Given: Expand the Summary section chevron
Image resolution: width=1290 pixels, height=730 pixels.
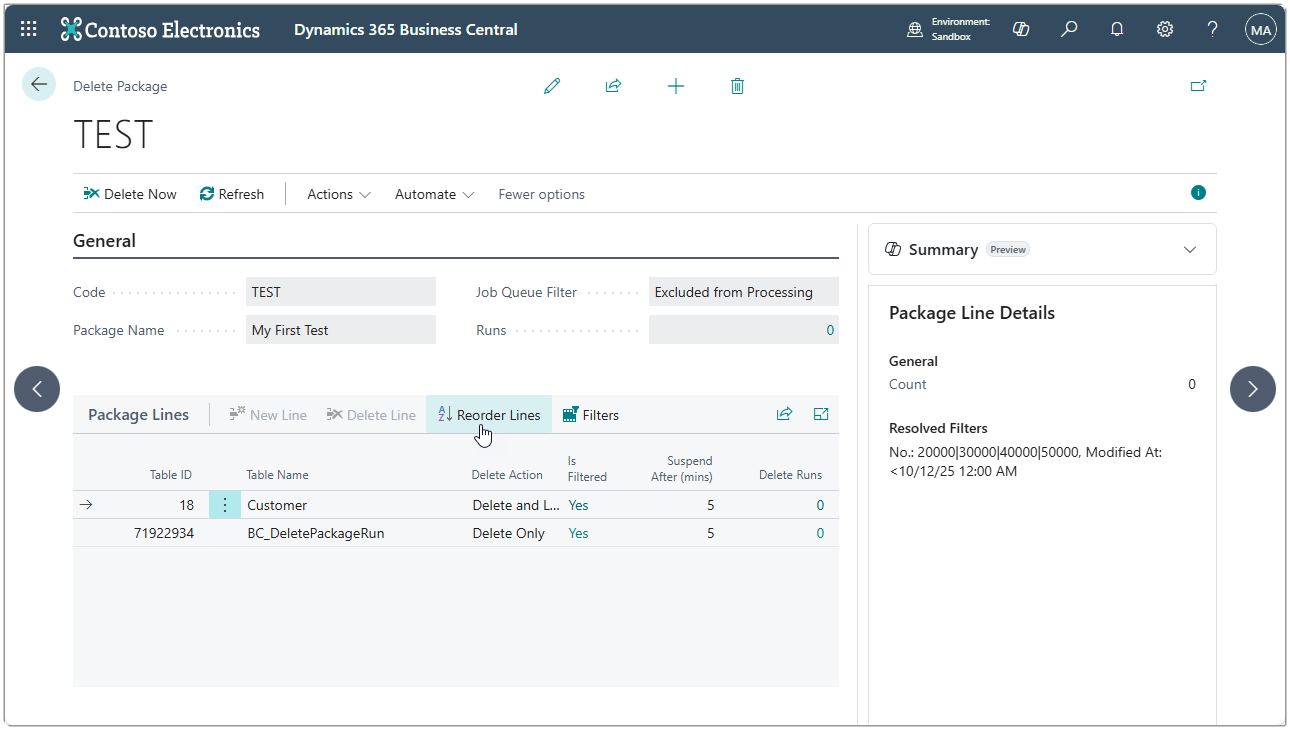Looking at the screenshot, I should (1190, 249).
